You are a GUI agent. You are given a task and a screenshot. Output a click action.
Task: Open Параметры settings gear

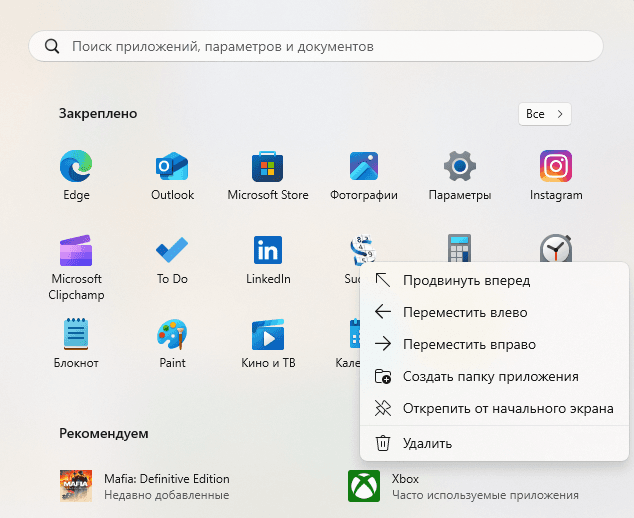460,166
